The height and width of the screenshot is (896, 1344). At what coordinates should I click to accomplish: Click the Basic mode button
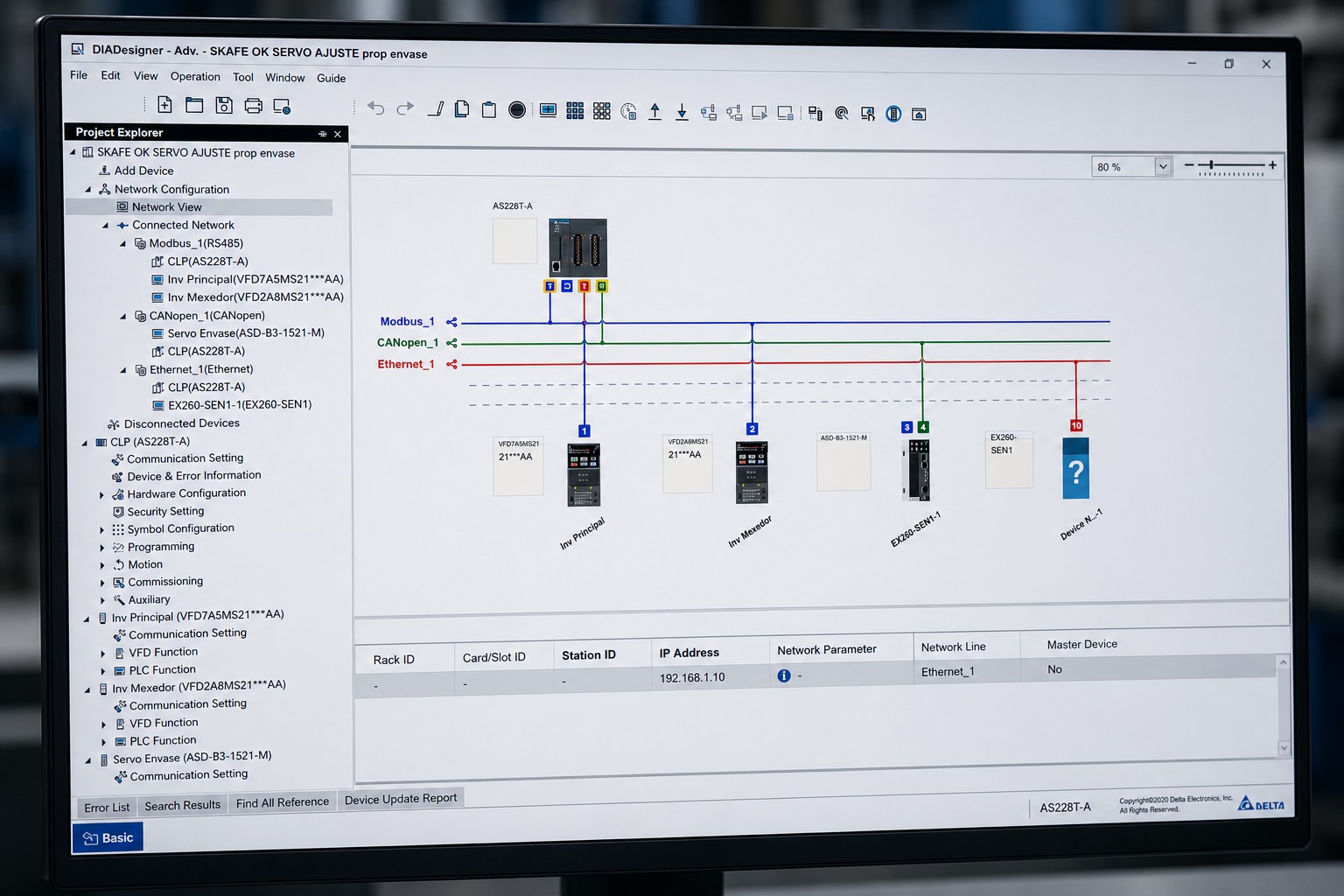click(x=108, y=837)
